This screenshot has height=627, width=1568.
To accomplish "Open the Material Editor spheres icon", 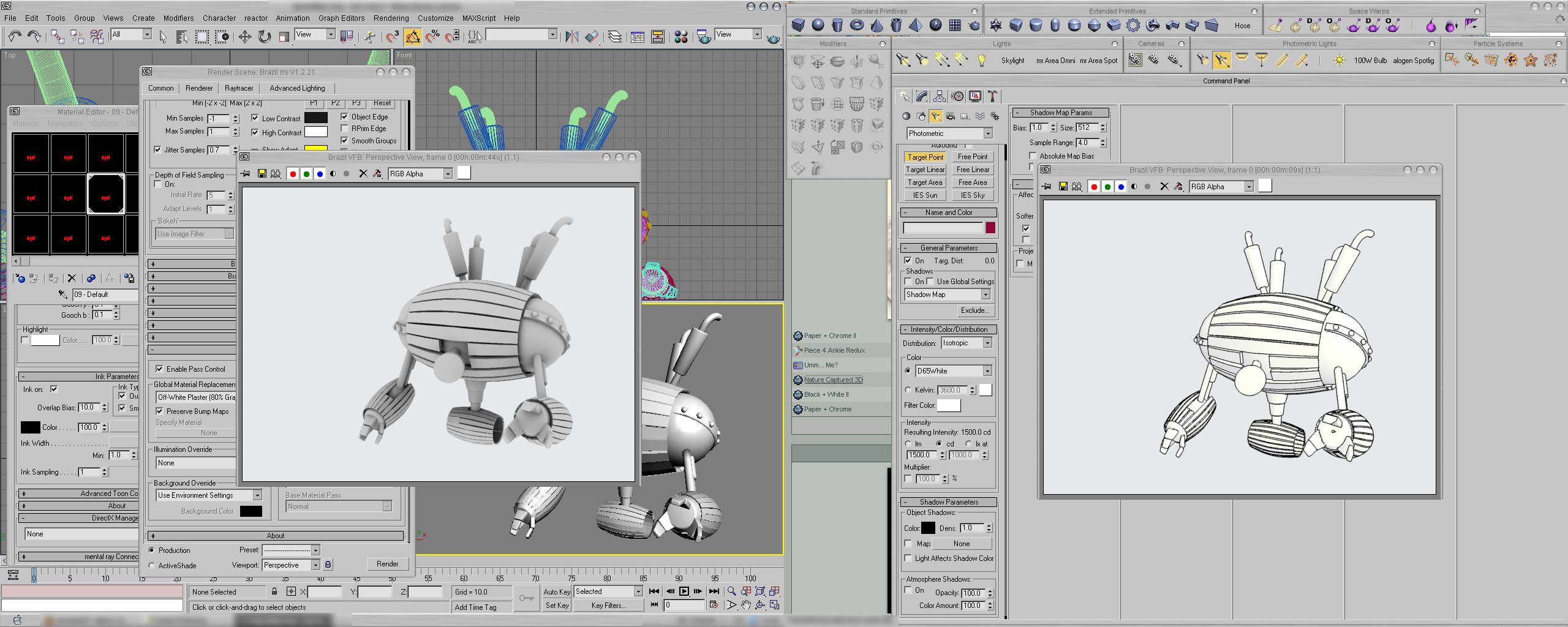I will (681, 37).
